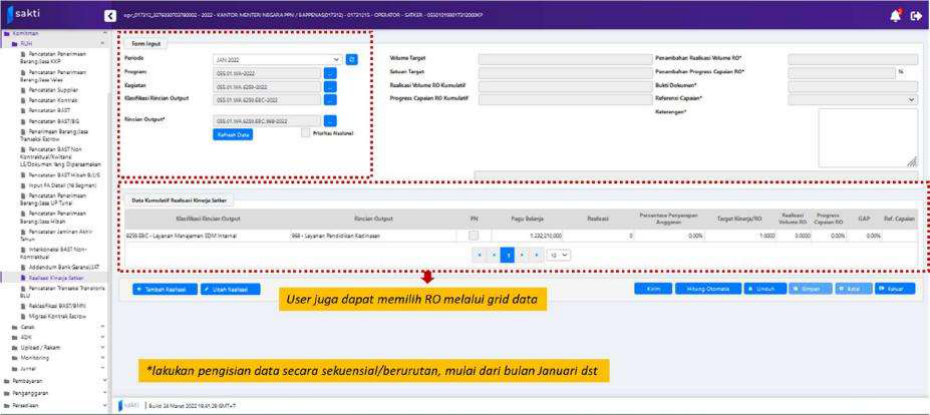Image resolution: width=930 pixels, height=415 pixels.
Task: Click the refresh icon beside Periode
Action: pyautogui.click(x=351, y=60)
